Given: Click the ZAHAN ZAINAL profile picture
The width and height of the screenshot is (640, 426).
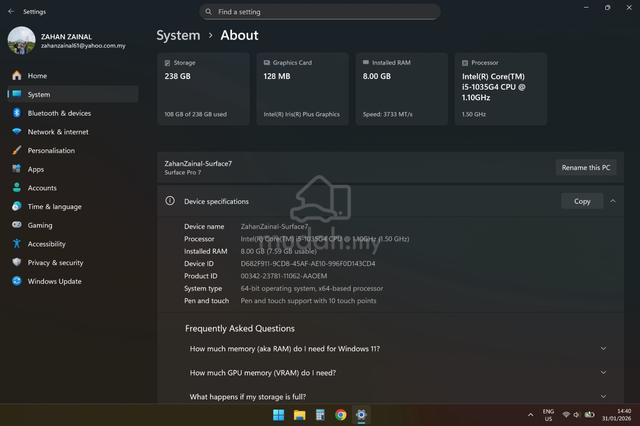Looking at the screenshot, I should [x=22, y=40].
